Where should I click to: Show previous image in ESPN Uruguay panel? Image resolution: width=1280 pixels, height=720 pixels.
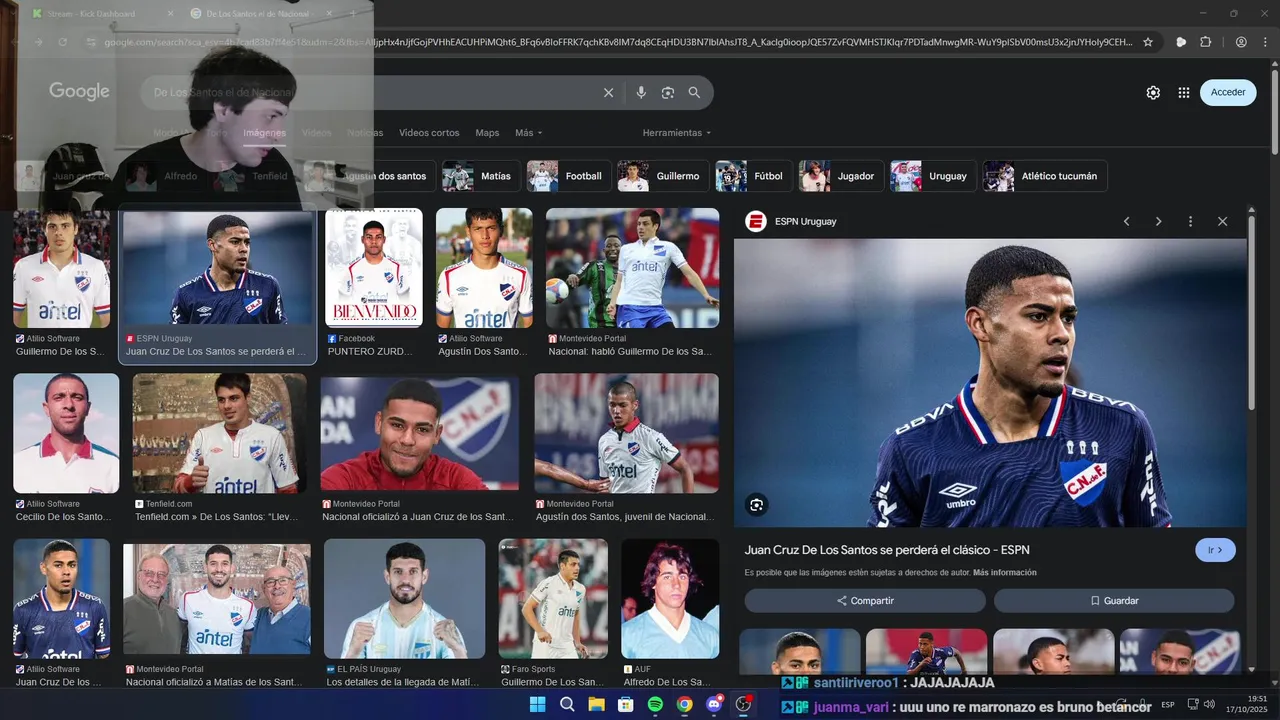(1126, 221)
